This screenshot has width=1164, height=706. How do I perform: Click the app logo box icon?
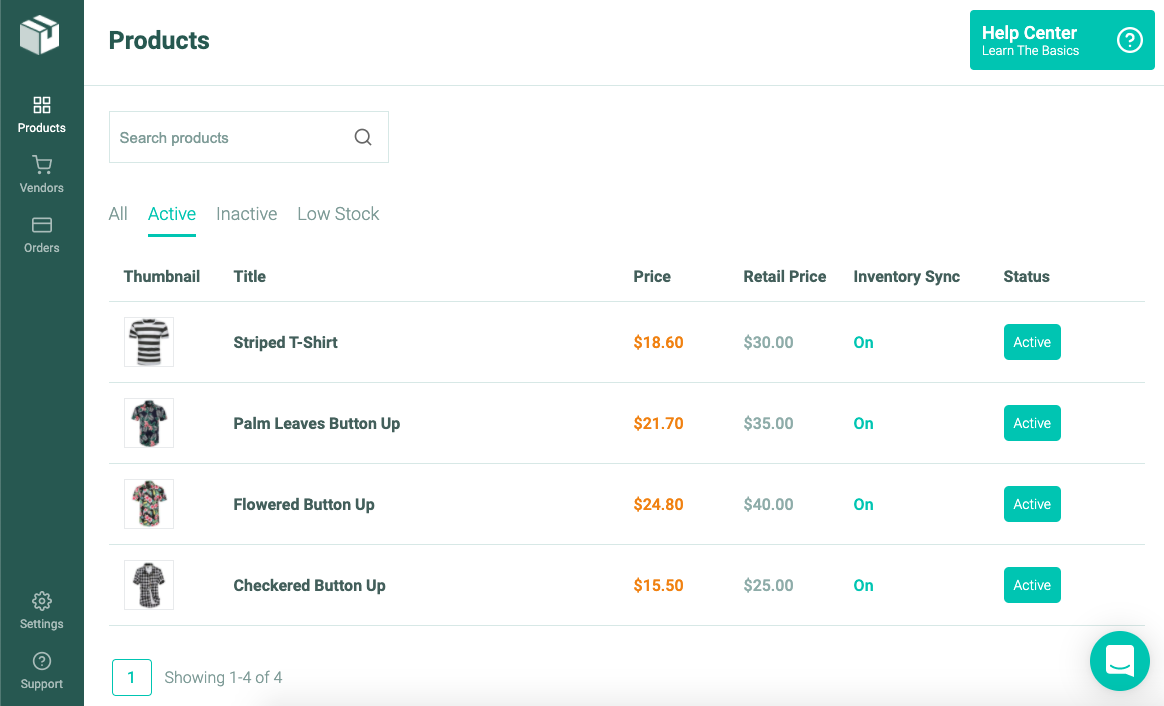41,33
